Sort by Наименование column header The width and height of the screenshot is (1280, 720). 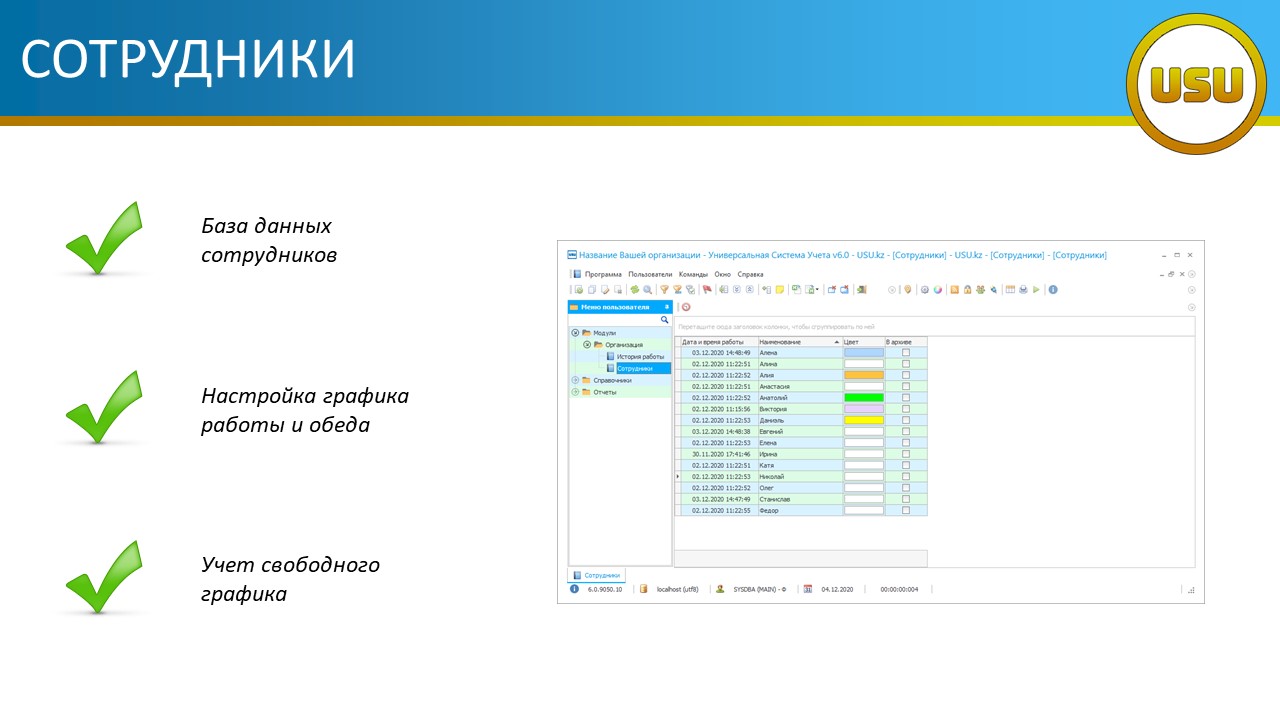coord(800,342)
